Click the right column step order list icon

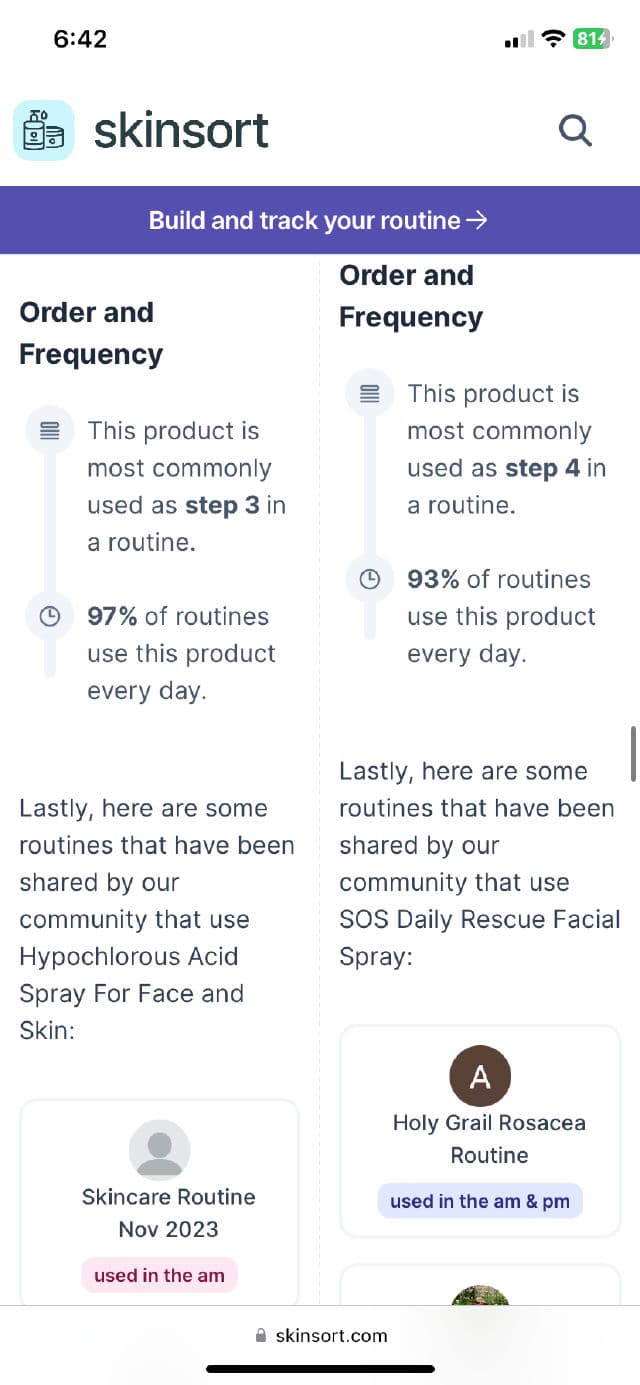tap(369, 394)
